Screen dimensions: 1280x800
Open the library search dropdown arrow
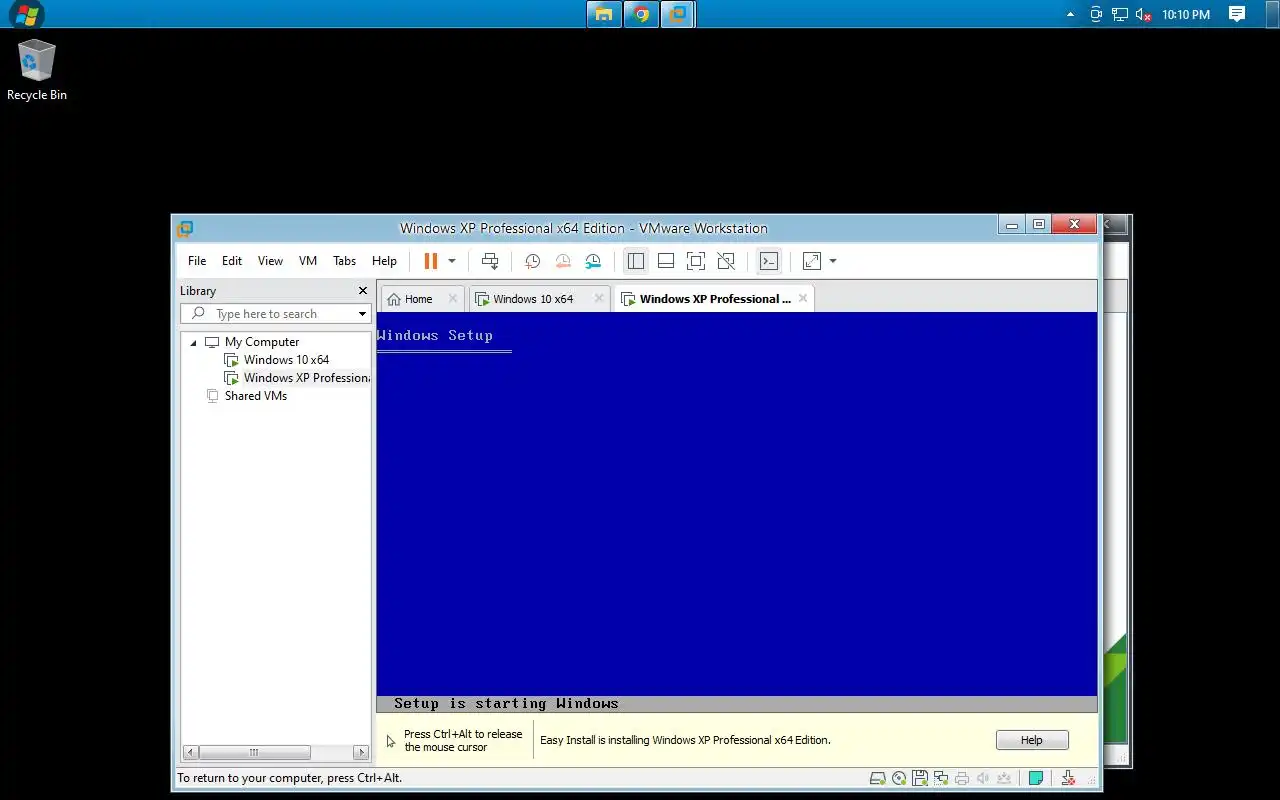[x=362, y=314]
